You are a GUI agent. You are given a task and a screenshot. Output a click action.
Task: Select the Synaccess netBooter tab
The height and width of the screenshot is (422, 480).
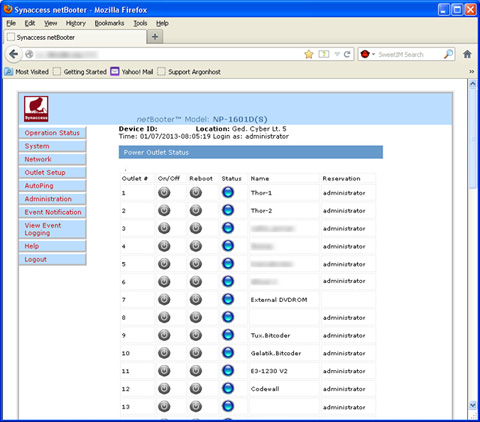point(75,37)
